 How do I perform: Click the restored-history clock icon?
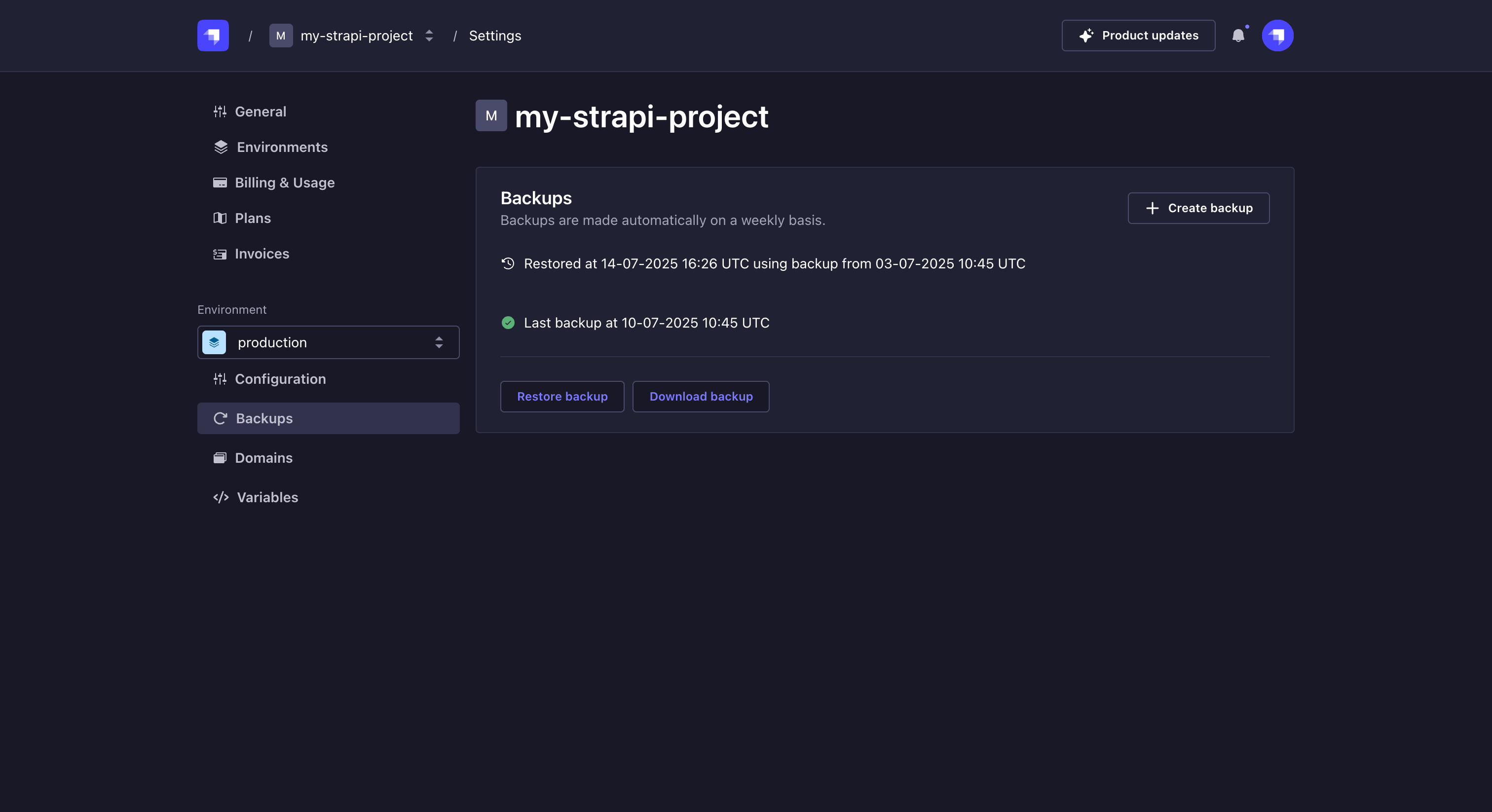[x=508, y=263]
